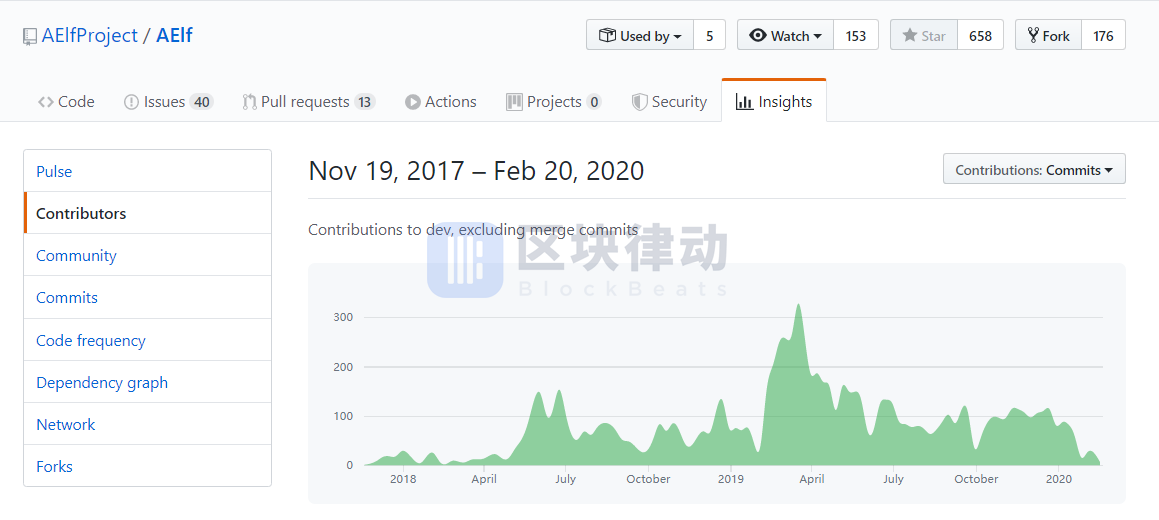This screenshot has height=520, width=1159.
Task: Switch to the Code tab
Action: click(66, 102)
